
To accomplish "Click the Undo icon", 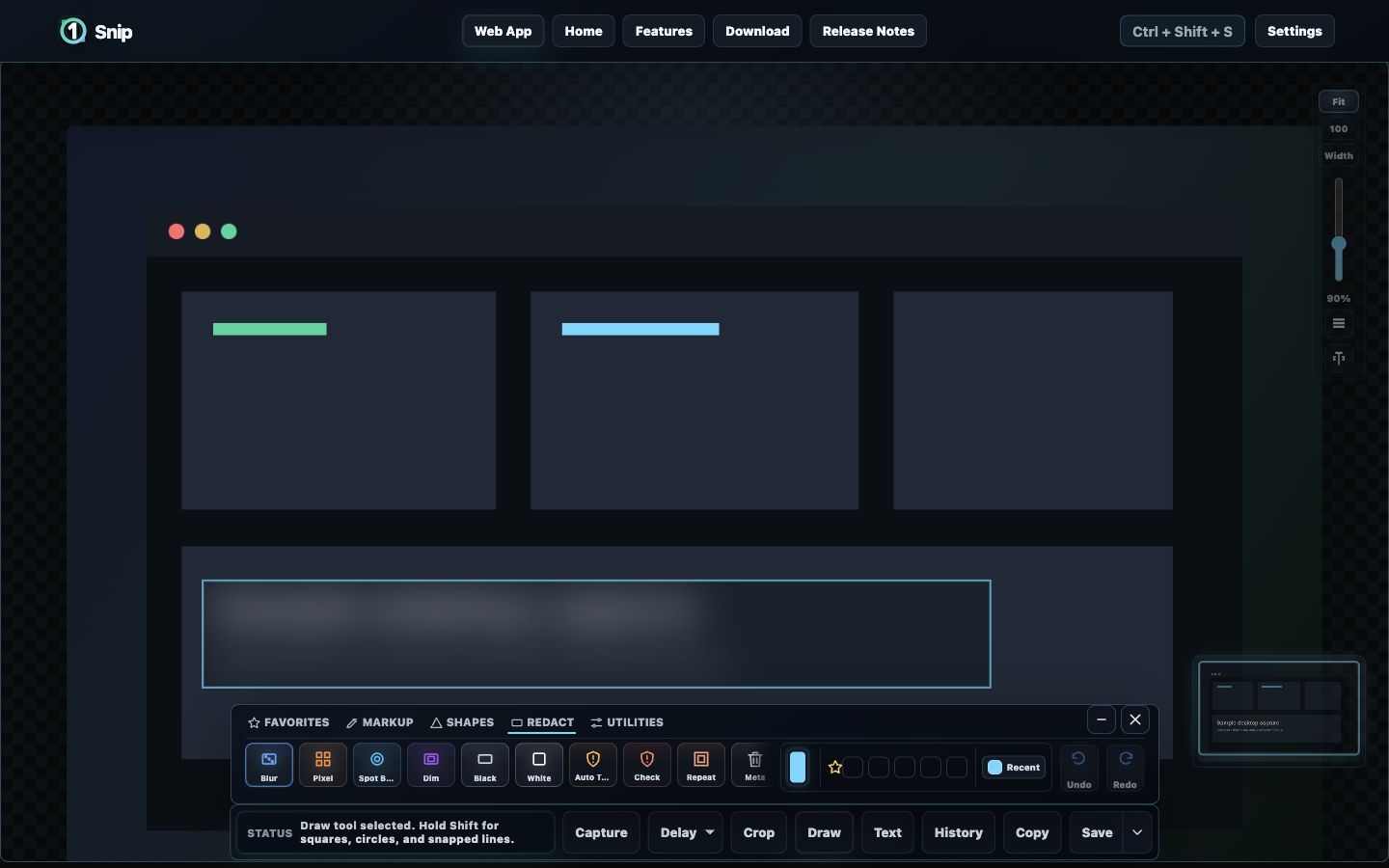I will pos(1079,769).
